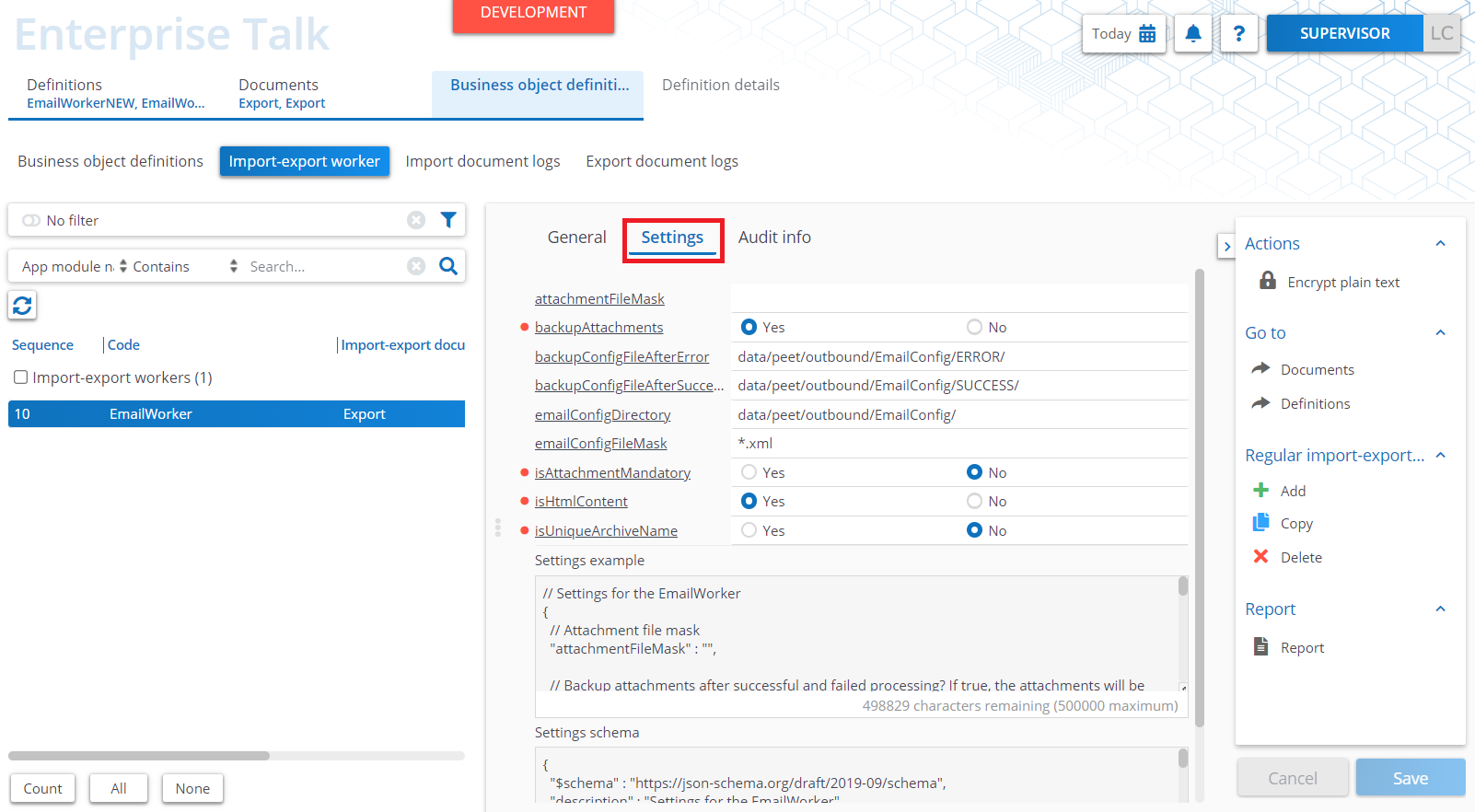Open the App module name field dropdown
Image resolution: width=1475 pixels, height=812 pixels.
tap(74, 266)
